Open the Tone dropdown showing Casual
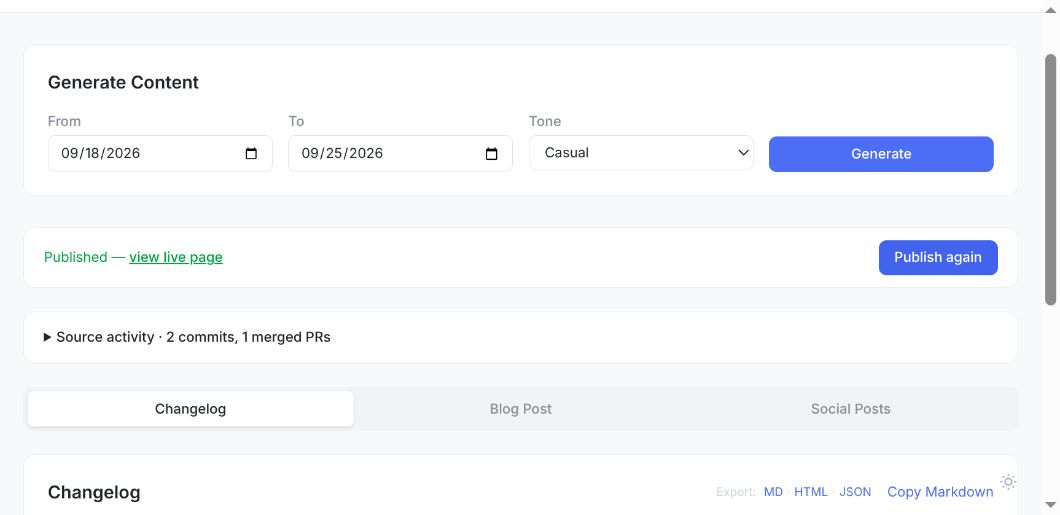The image size is (1060, 515). pos(641,153)
